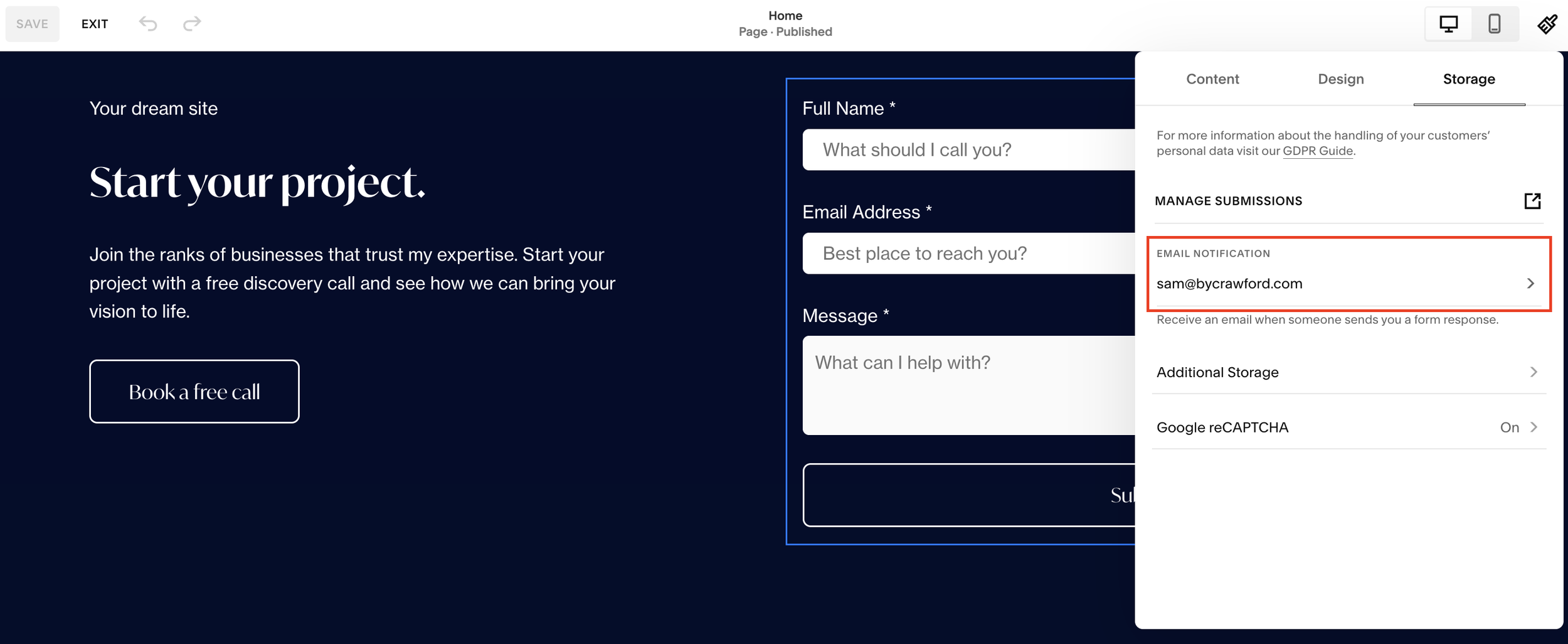The height and width of the screenshot is (644, 1568).
Task: Open submissions via the external link icon
Action: tap(1533, 201)
